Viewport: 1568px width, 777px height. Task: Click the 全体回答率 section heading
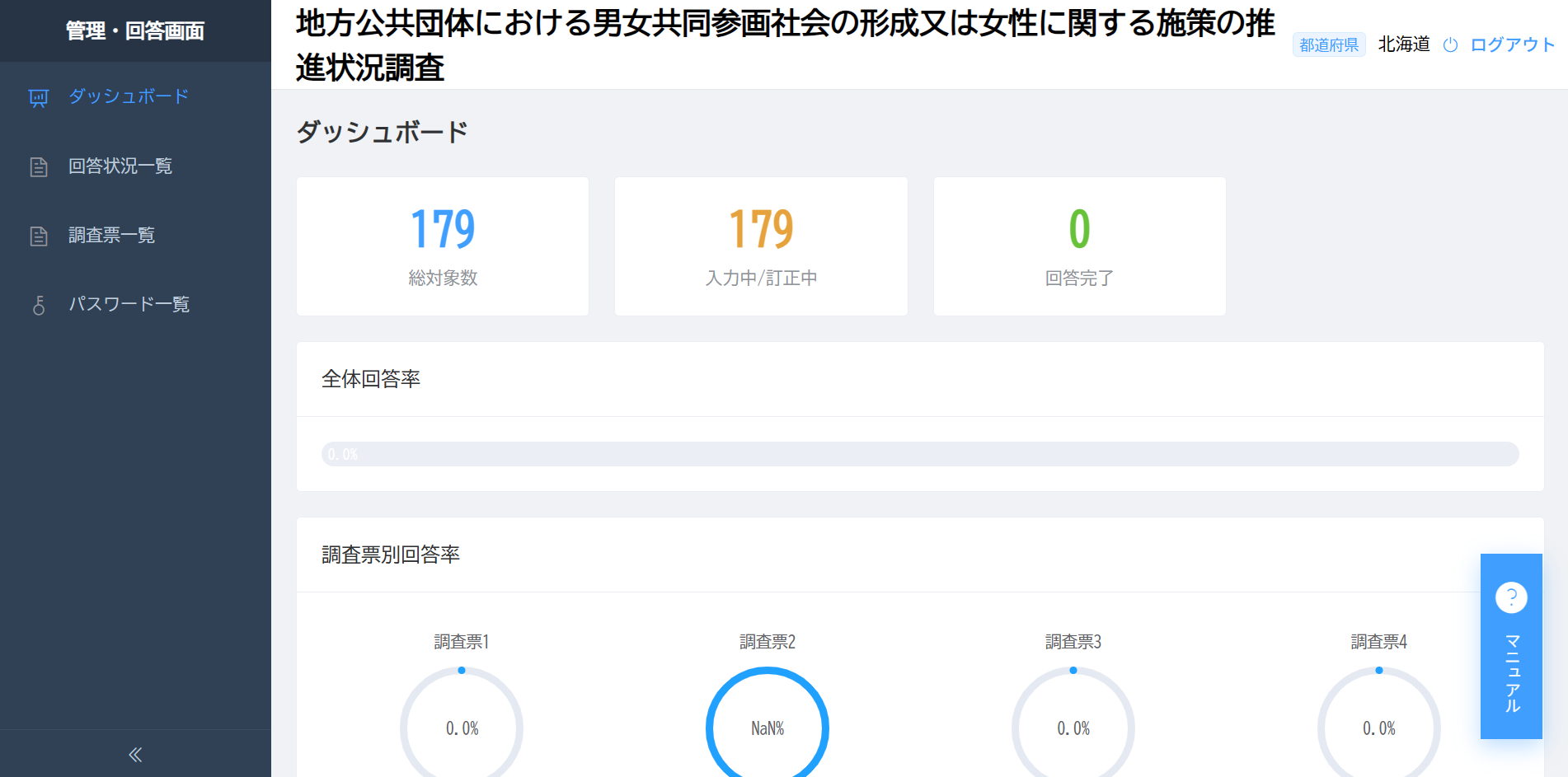(371, 379)
